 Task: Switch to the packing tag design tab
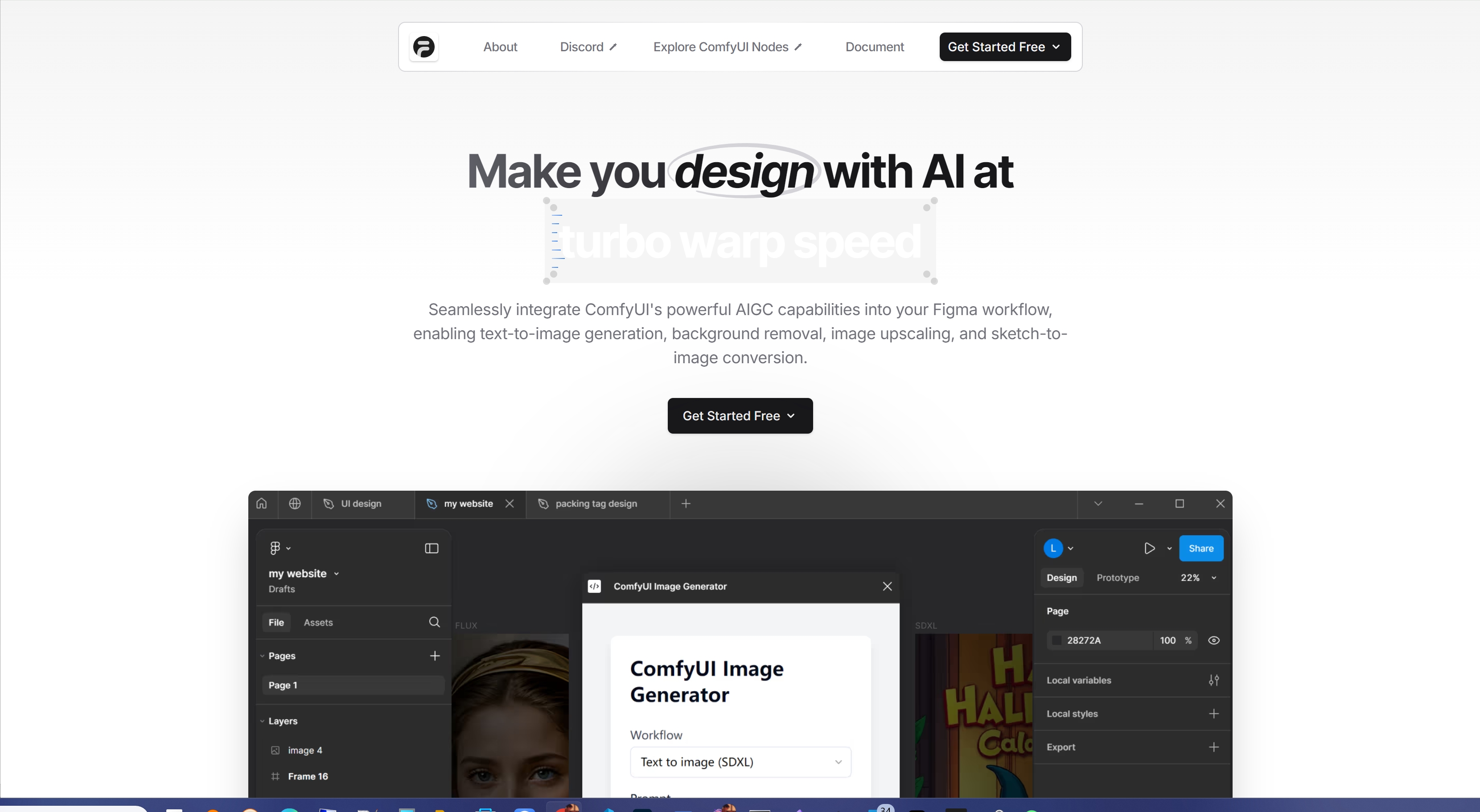(x=596, y=504)
